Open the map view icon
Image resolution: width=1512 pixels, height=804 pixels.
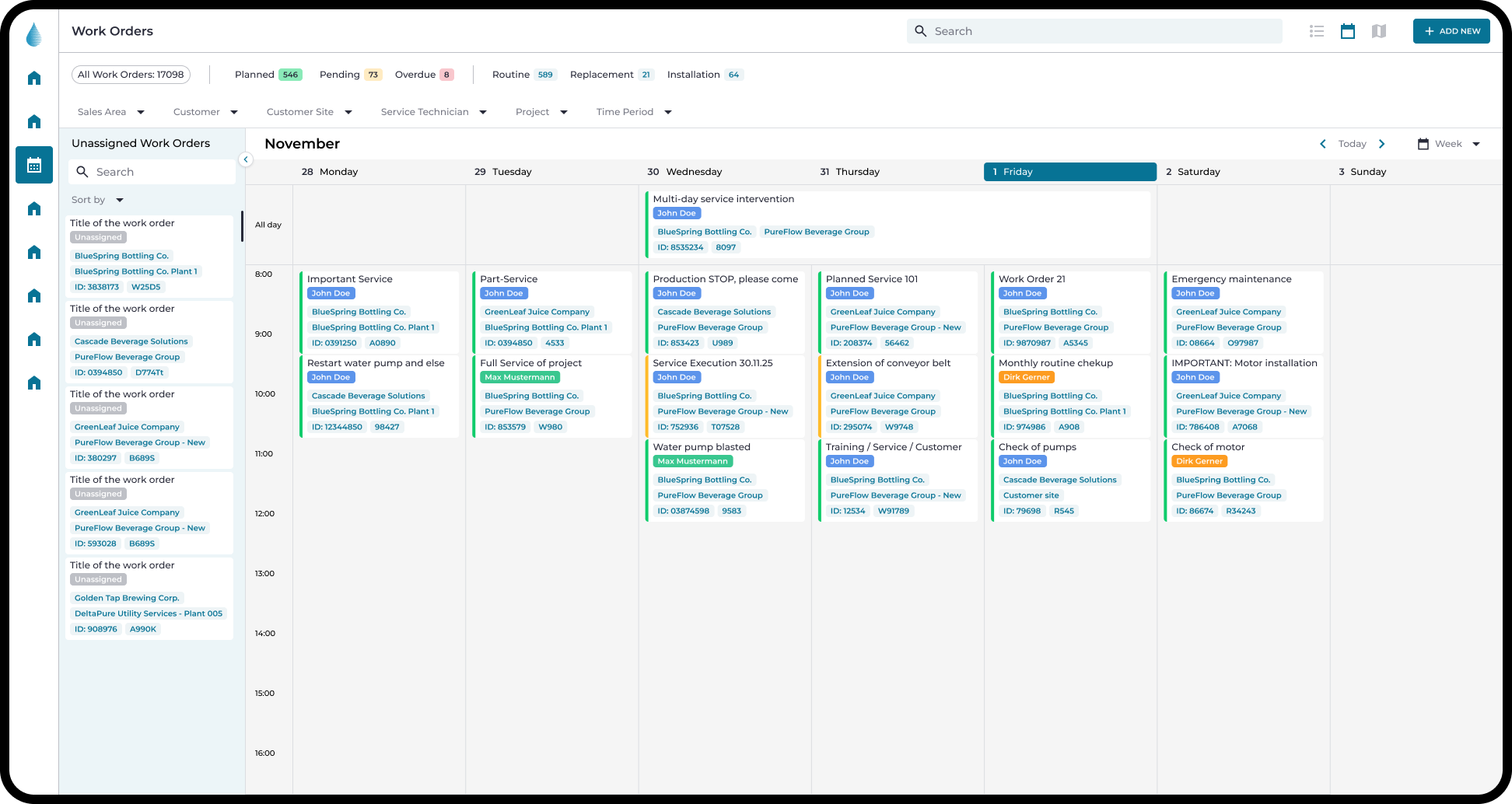point(1379,31)
